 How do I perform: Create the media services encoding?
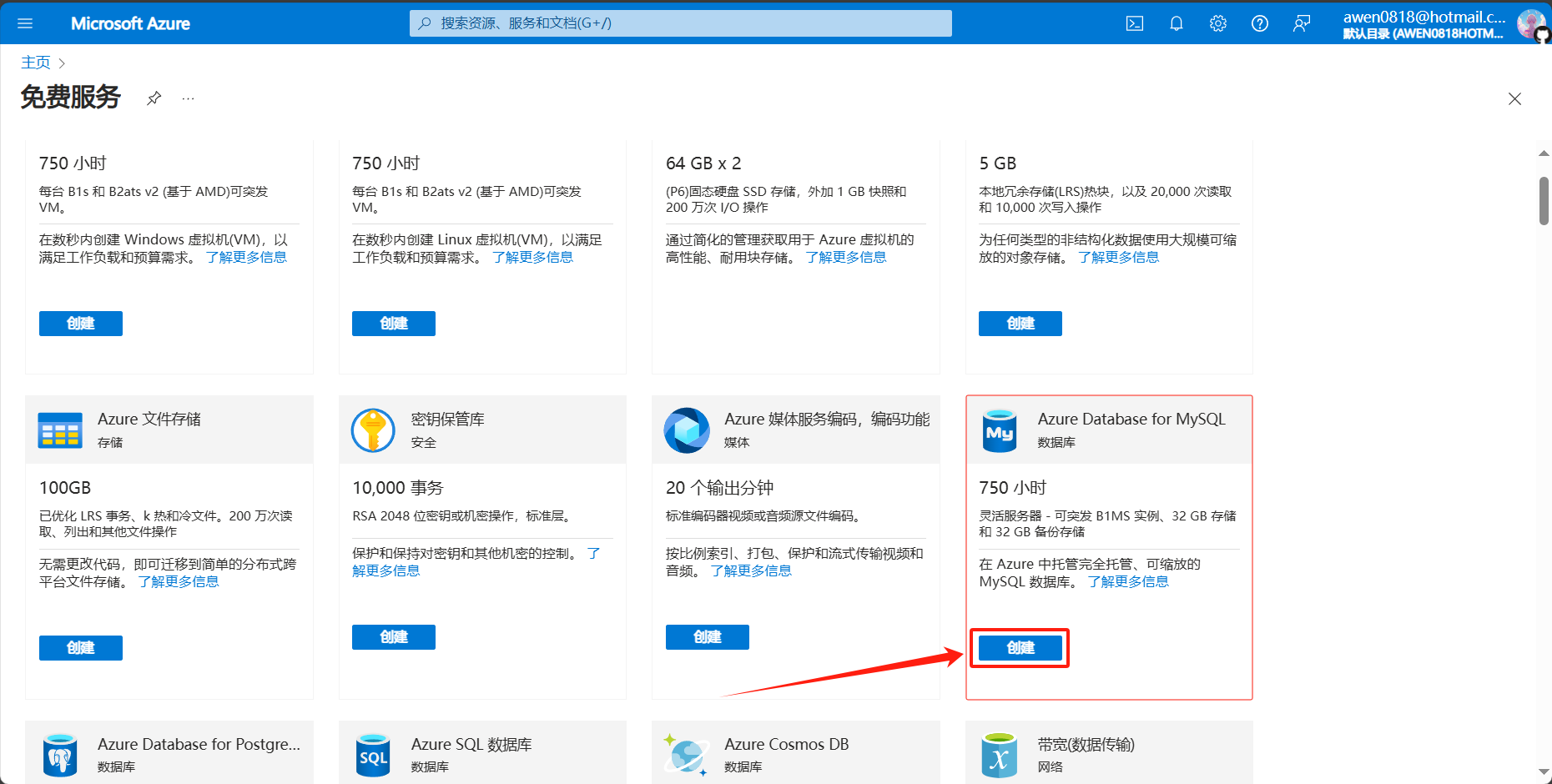point(708,637)
